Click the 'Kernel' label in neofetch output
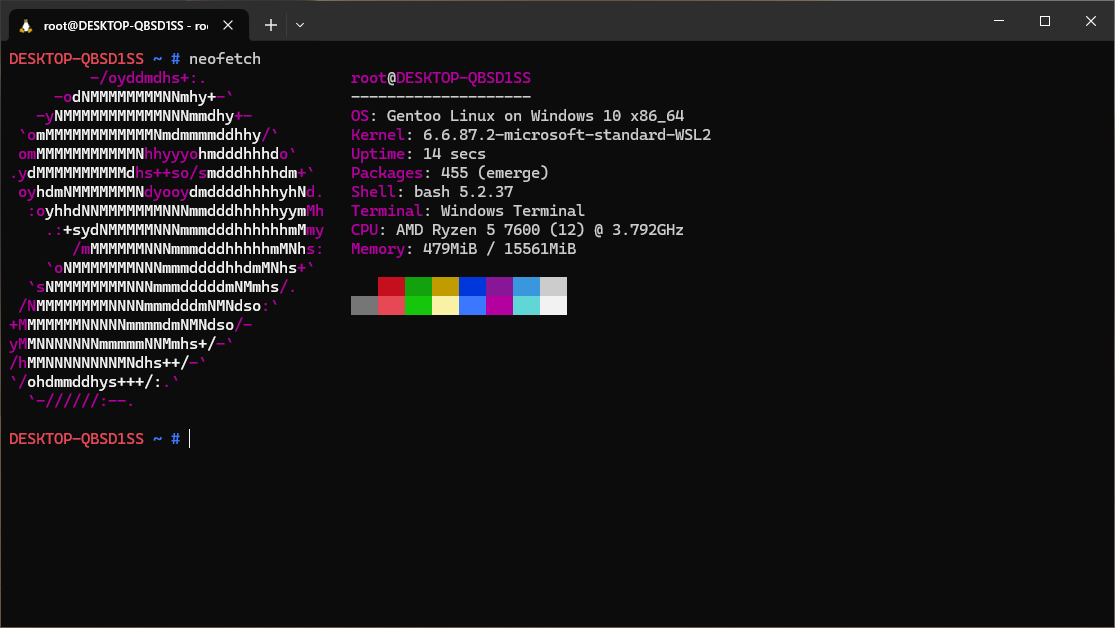The width and height of the screenshot is (1115, 628). pos(378,135)
